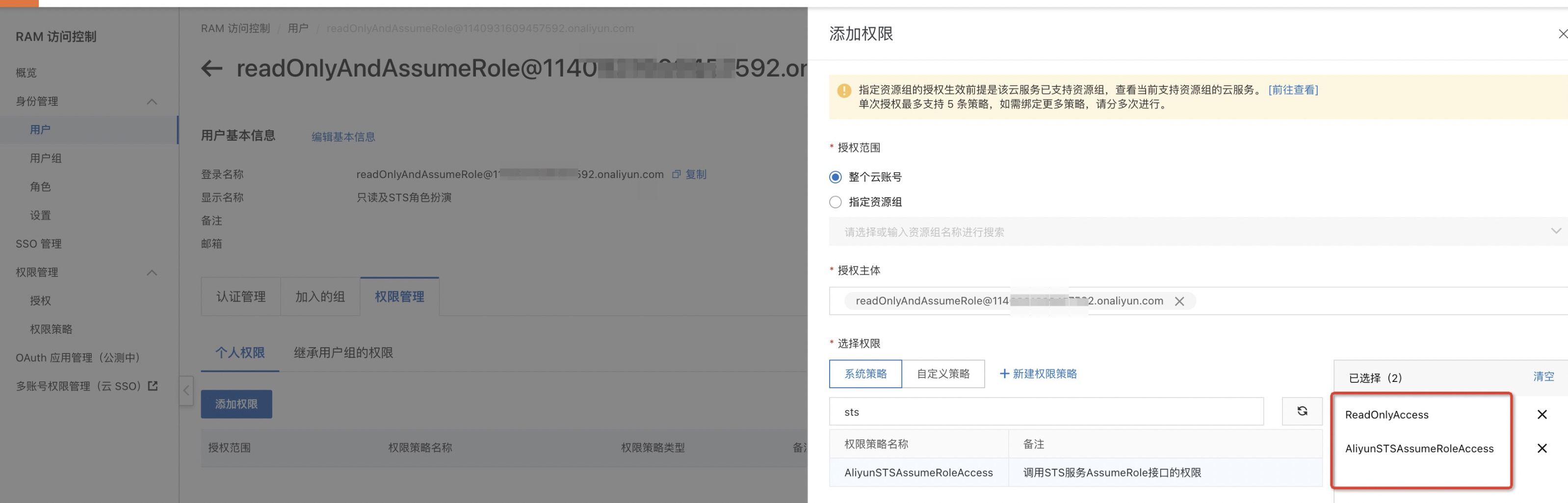
Task: Collapse the 身份管理 menu section
Action: tap(152, 101)
